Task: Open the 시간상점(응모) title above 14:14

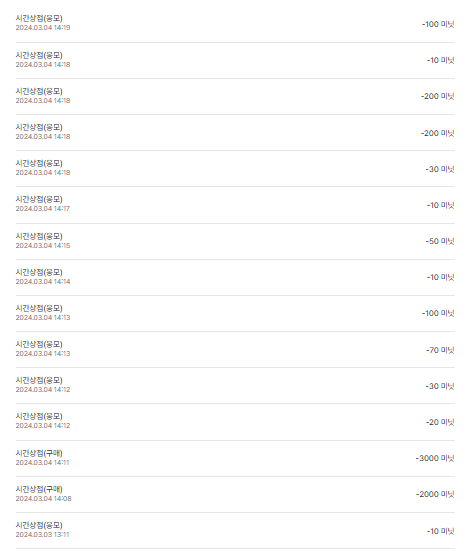Action: 39,272
